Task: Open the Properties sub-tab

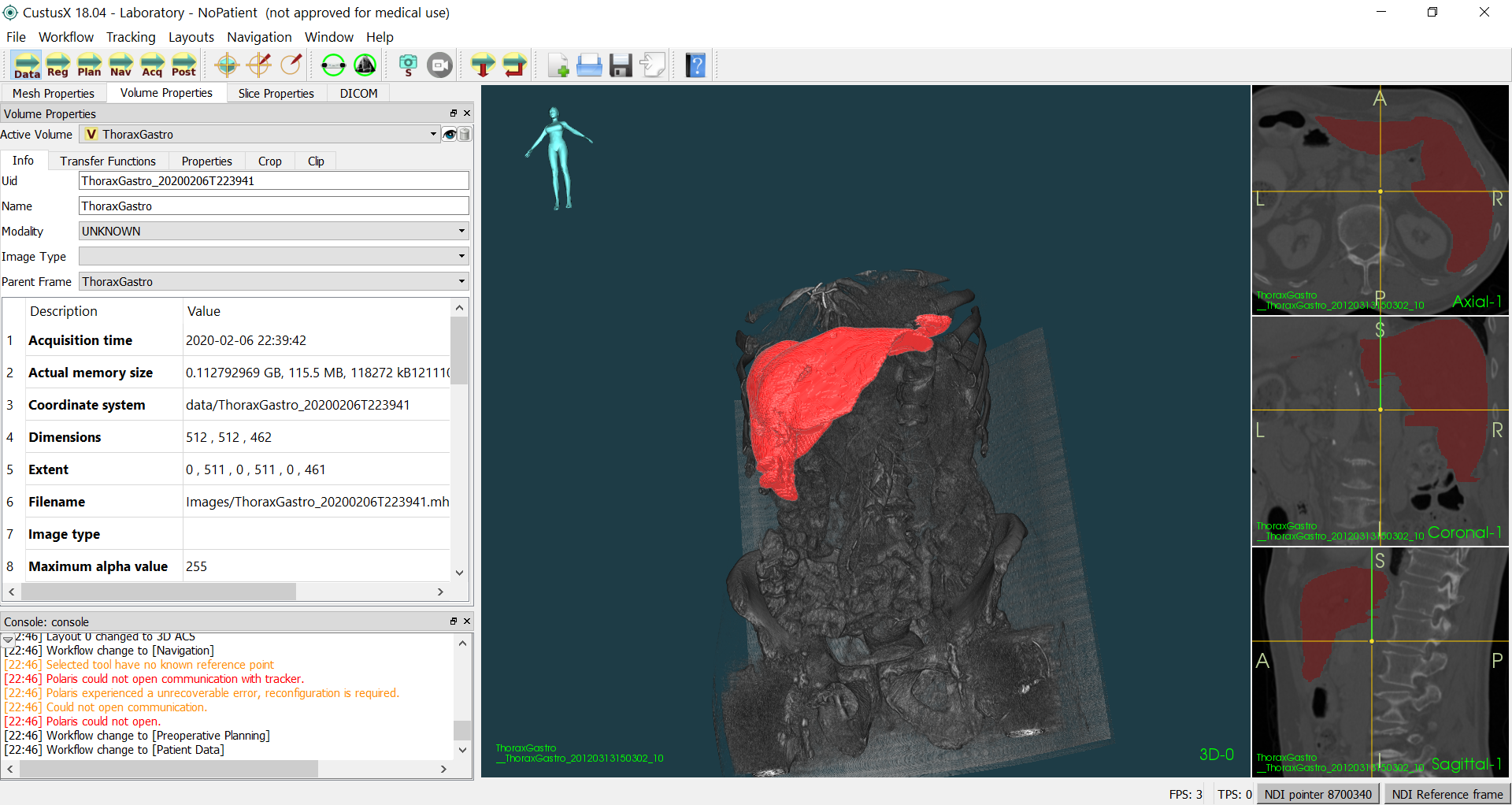Action: pyautogui.click(x=207, y=161)
